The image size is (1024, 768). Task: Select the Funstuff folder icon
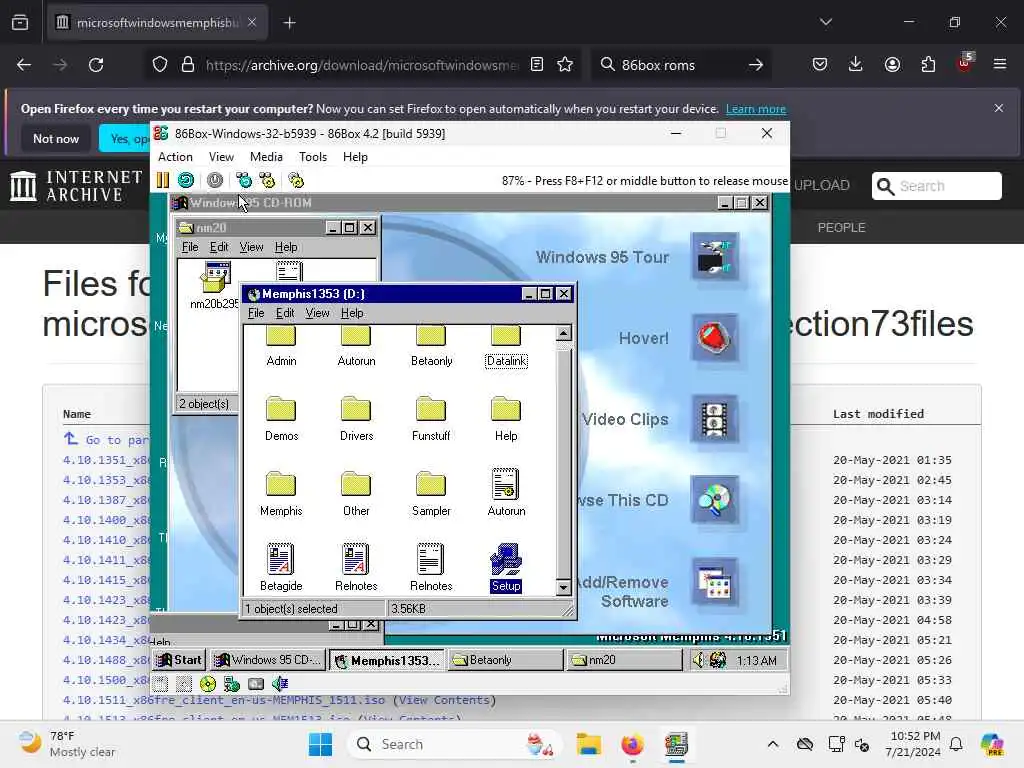click(431, 419)
